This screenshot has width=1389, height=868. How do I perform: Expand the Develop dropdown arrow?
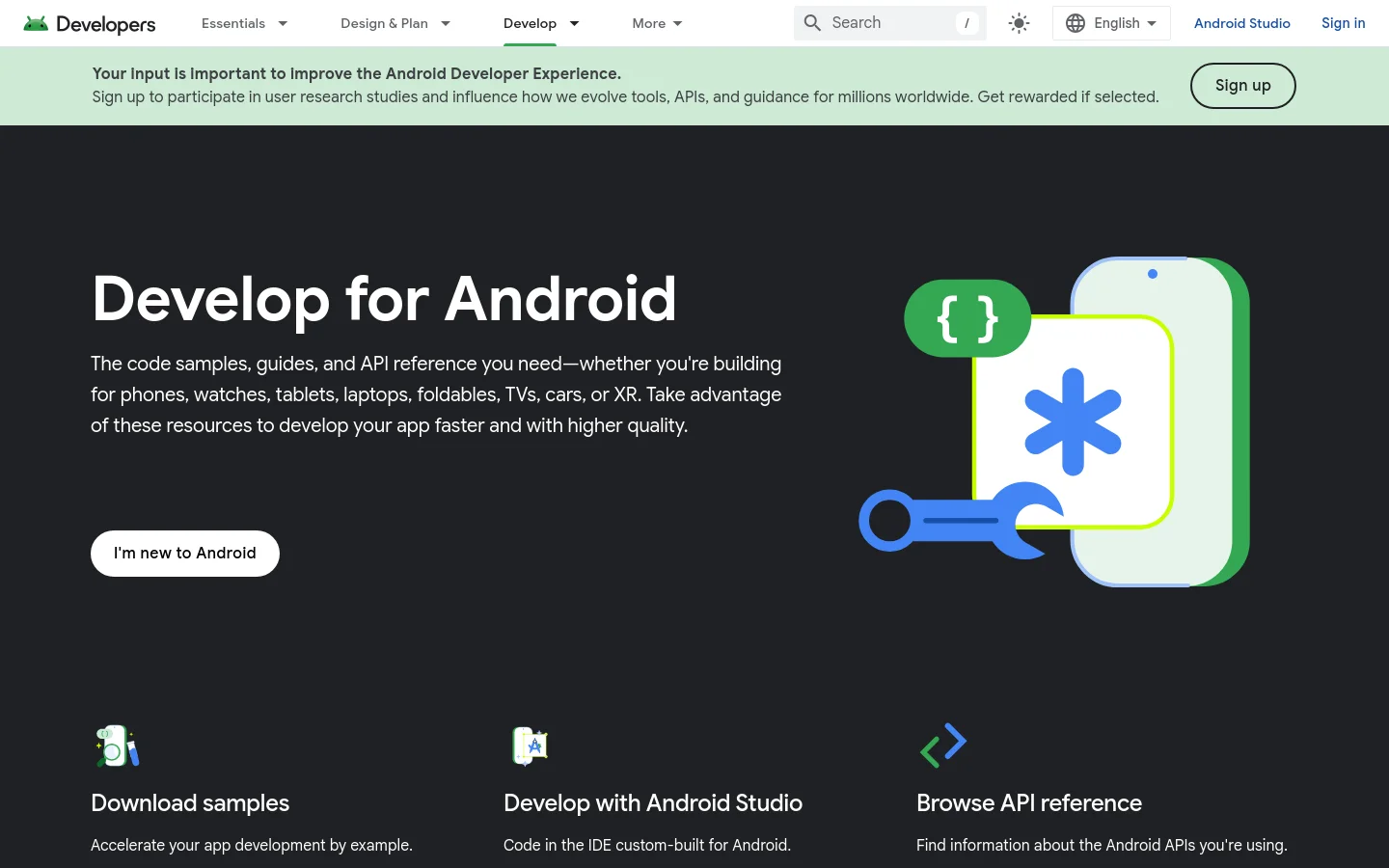(574, 23)
